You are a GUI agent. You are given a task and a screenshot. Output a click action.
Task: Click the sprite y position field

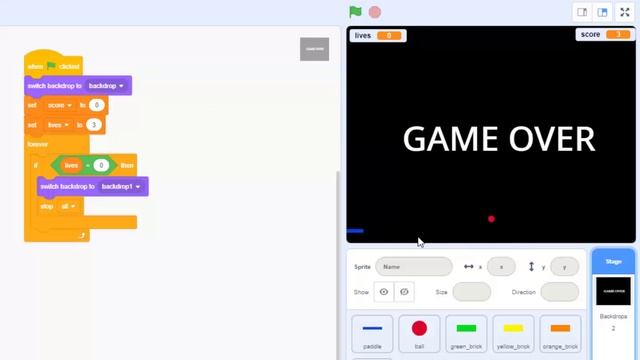[564, 267]
